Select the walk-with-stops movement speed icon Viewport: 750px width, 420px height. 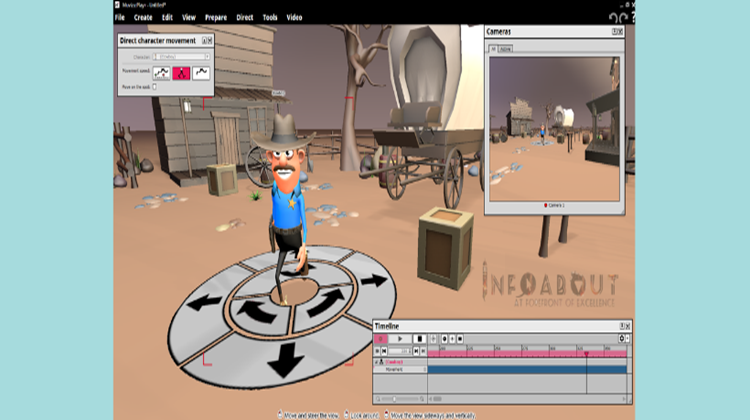pos(161,73)
